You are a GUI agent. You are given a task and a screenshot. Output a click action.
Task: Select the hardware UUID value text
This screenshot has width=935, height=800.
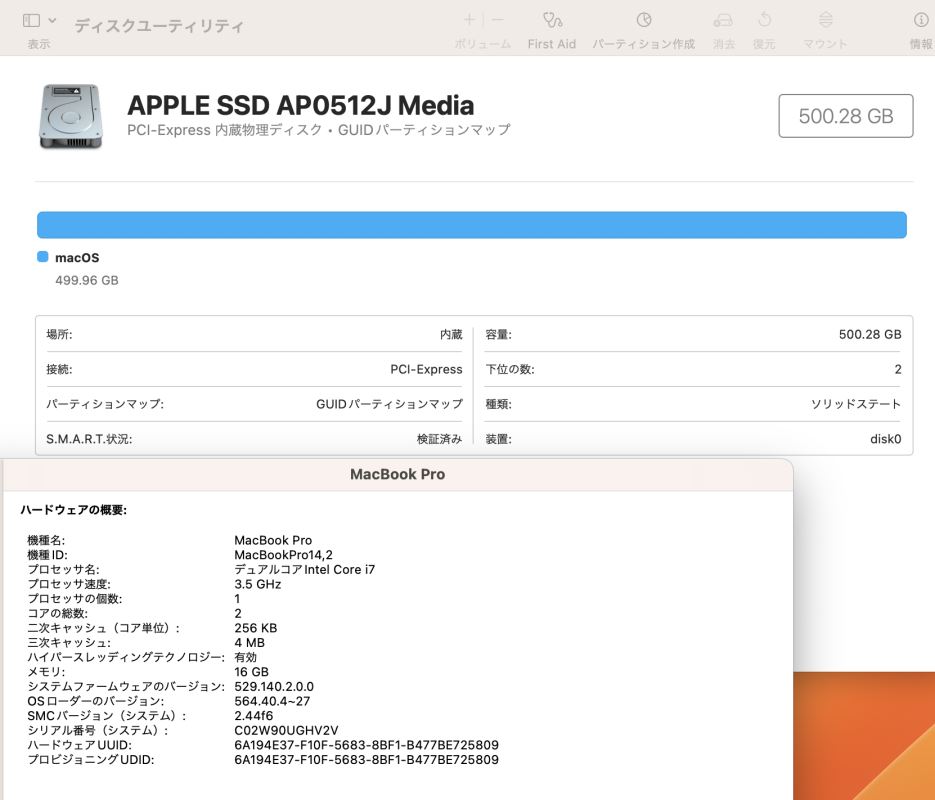coord(366,745)
